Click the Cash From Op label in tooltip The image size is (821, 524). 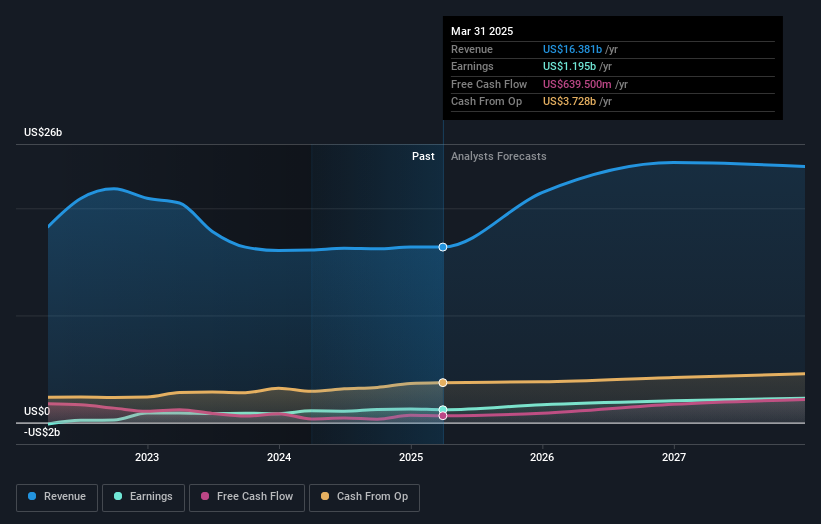486,102
